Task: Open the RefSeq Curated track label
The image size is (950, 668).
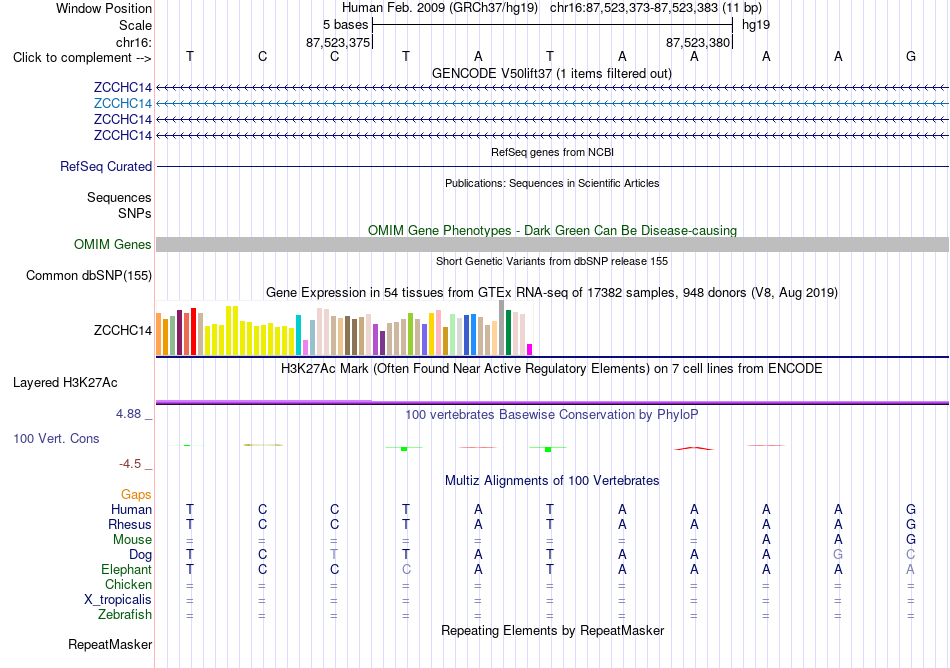Action: [106, 167]
